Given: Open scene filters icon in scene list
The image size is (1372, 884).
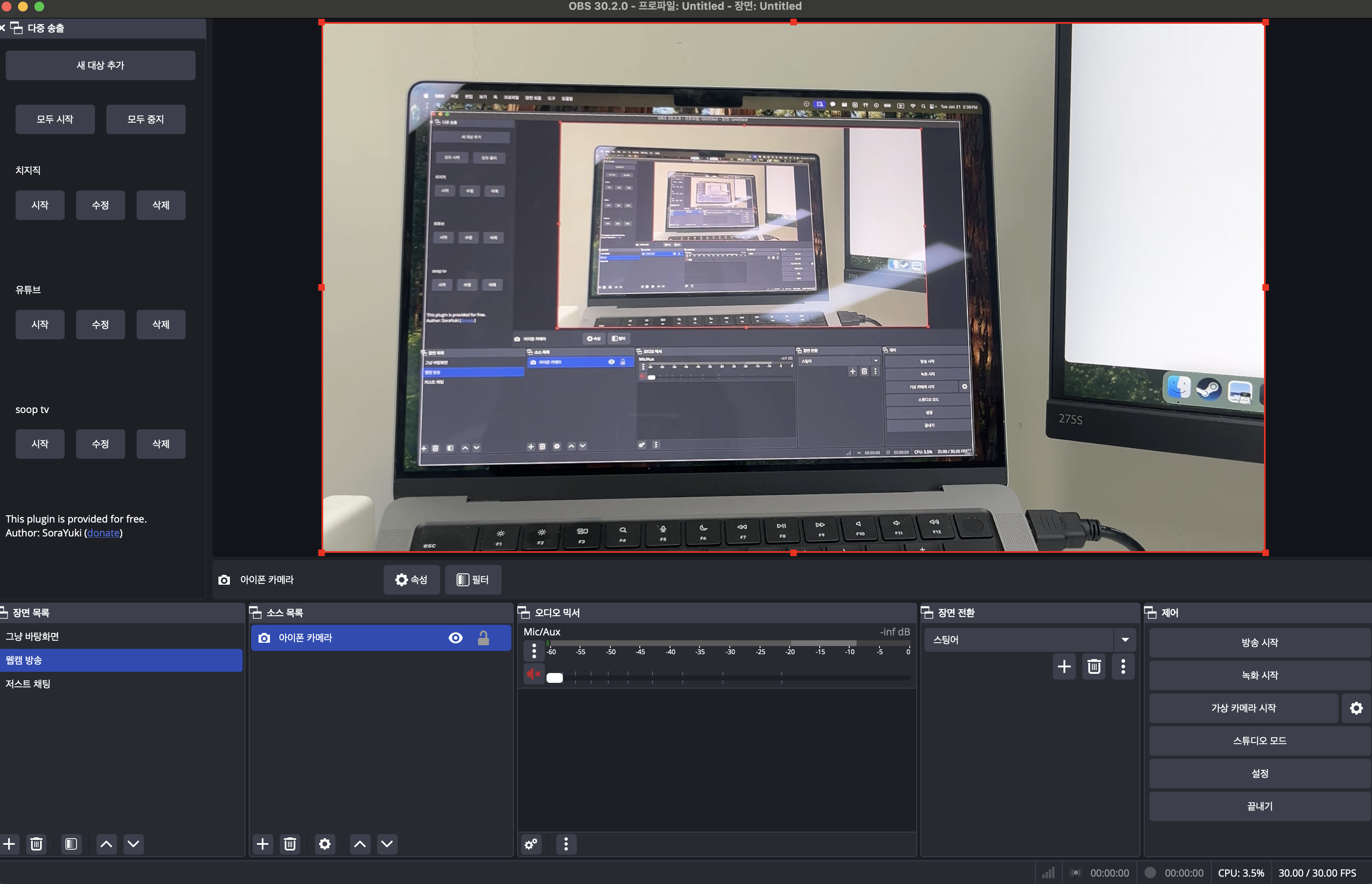Looking at the screenshot, I should coord(71,844).
